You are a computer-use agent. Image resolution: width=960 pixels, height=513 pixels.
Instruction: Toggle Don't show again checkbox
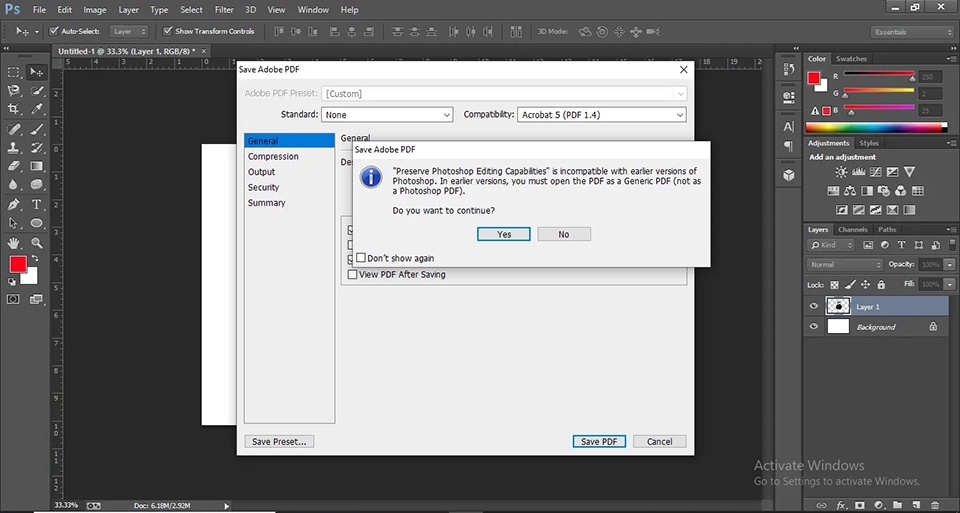[361, 258]
